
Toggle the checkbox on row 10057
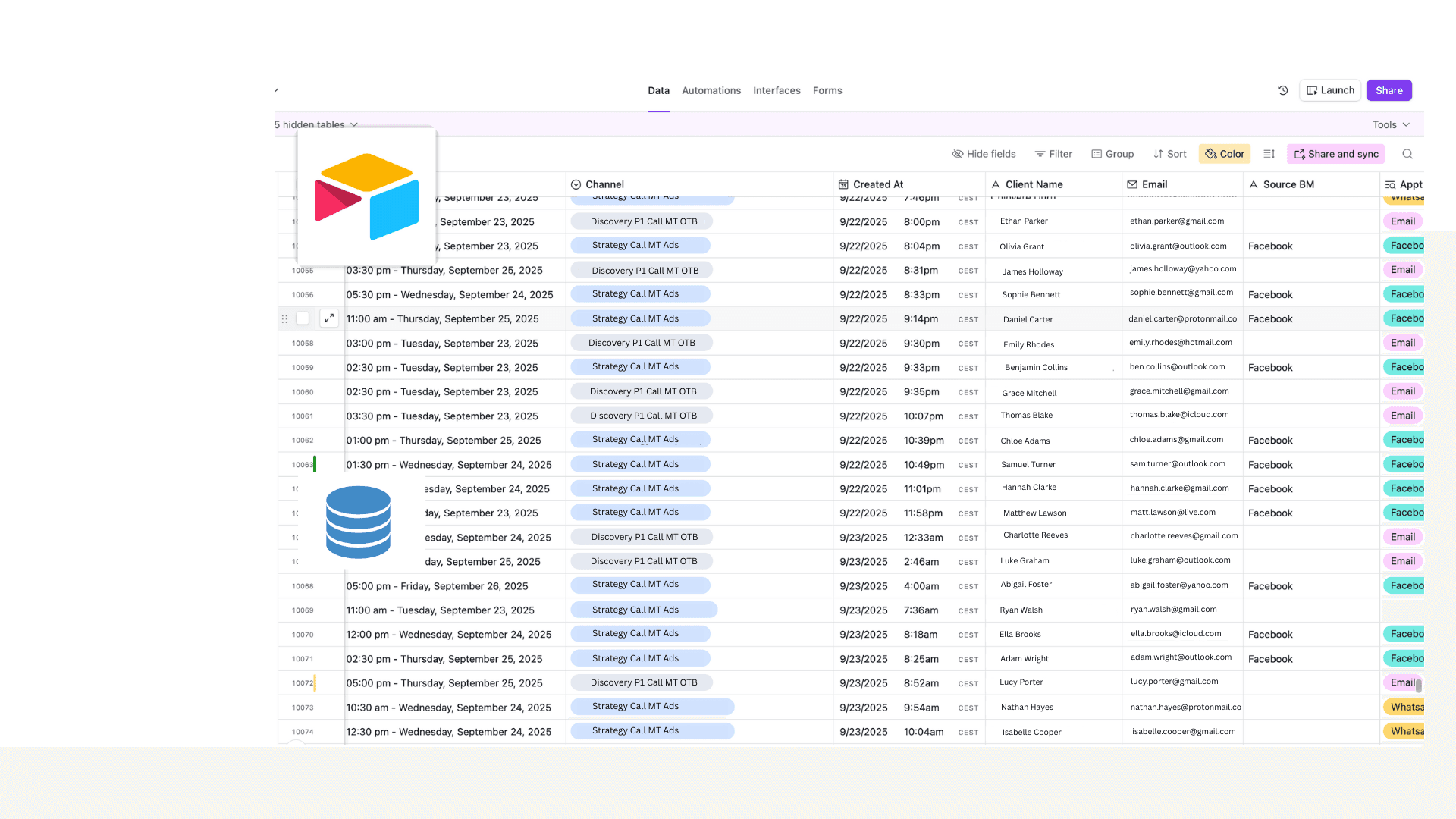pyautogui.click(x=303, y=318)
